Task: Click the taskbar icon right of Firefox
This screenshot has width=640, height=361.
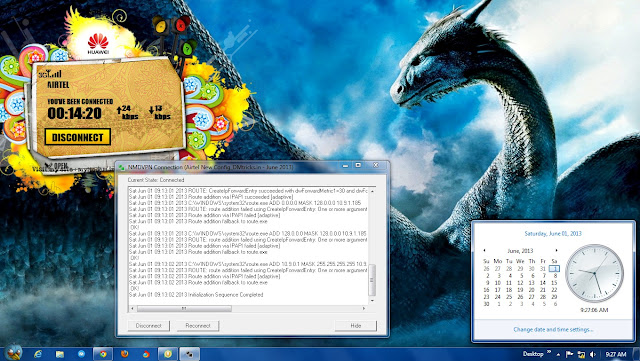Action: pos(146,354)
